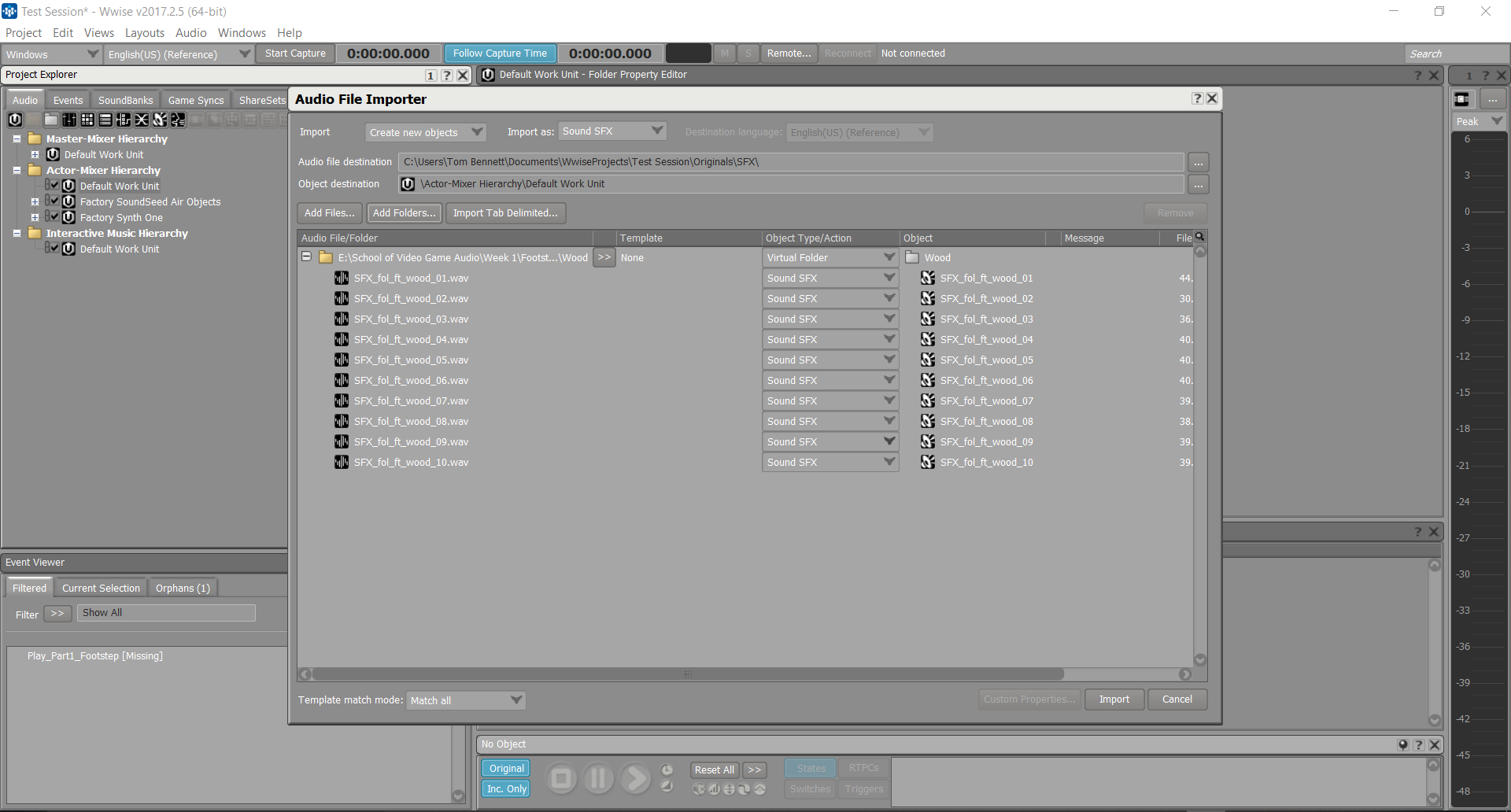
Task: Cancel the Audio File Importer dialog
Action: click(1177, 699)
